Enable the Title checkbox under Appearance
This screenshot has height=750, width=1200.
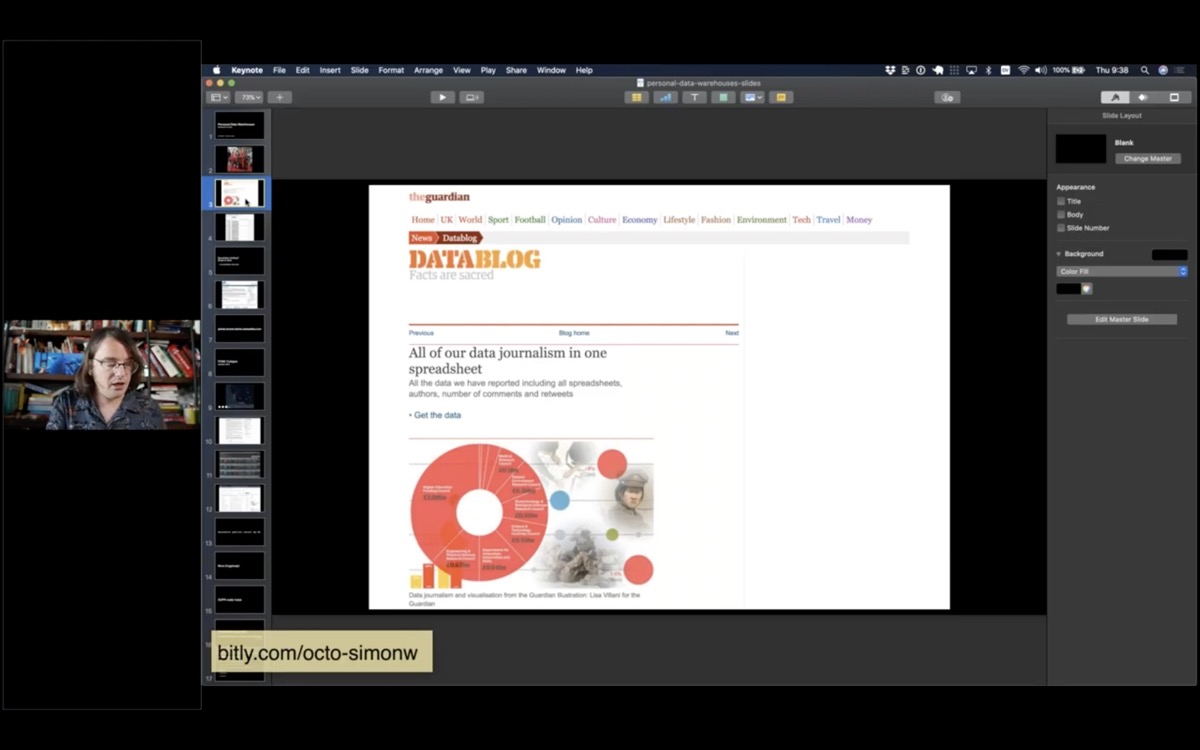(x=1061, y=201)
